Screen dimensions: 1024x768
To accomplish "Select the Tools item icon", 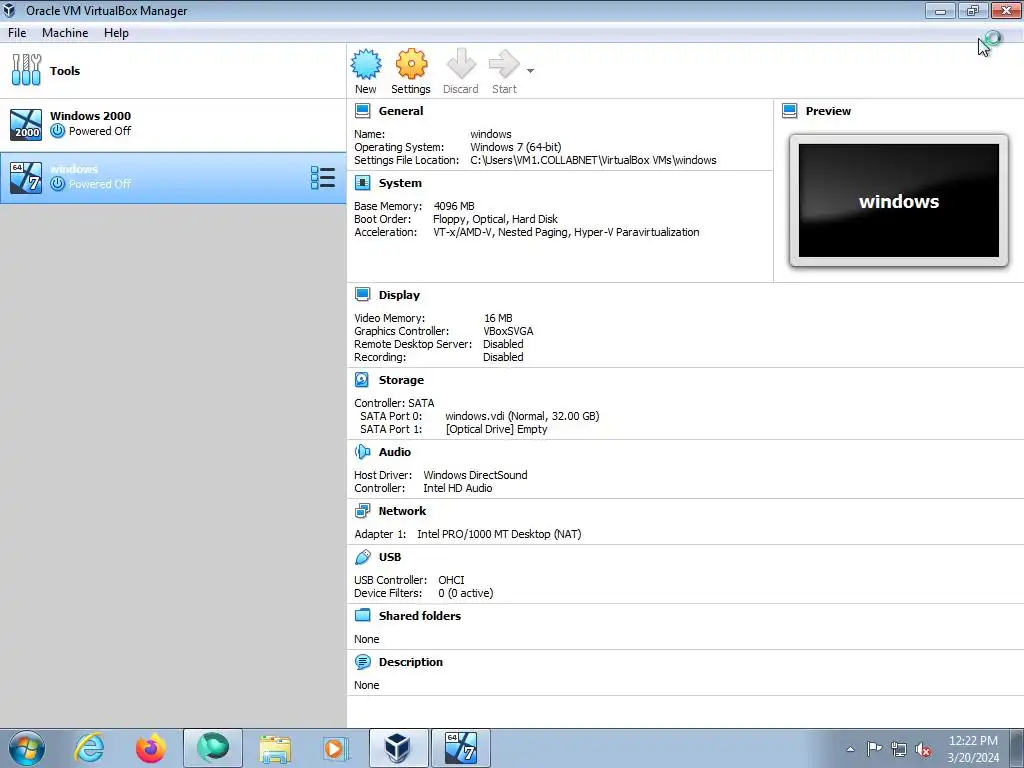I will point(26,70).
